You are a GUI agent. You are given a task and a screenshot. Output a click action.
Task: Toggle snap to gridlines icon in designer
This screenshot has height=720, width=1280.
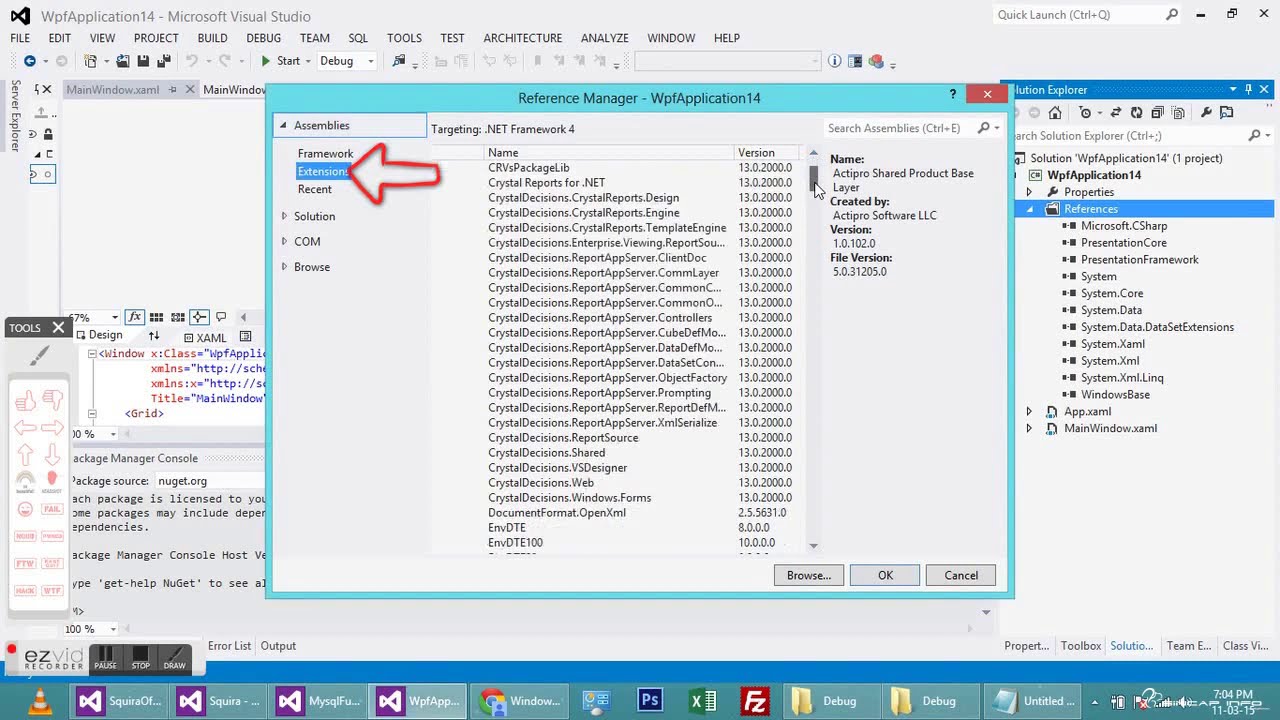(x=178, y=317)
